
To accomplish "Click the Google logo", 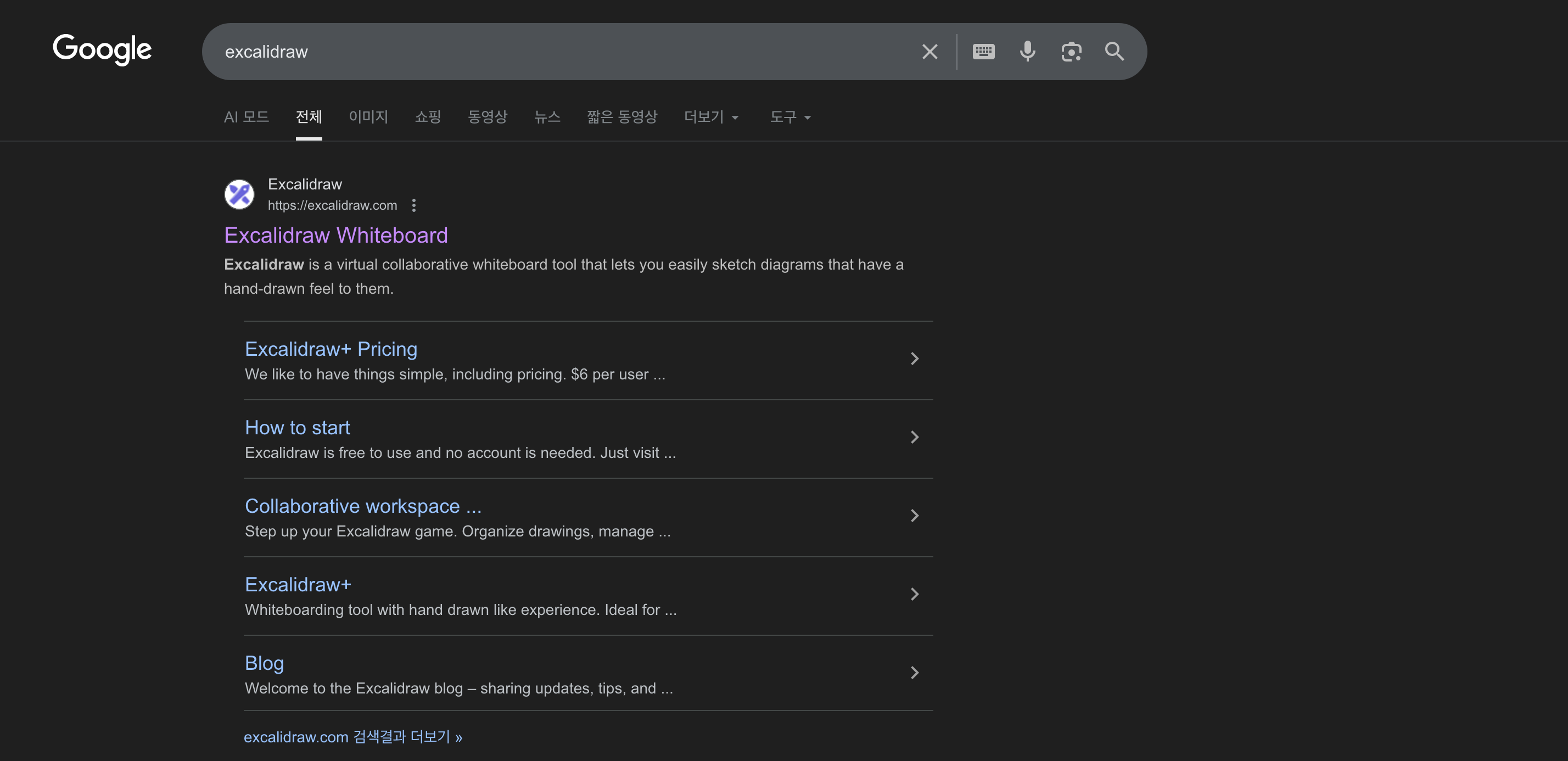I will click(x=102, y=49).
